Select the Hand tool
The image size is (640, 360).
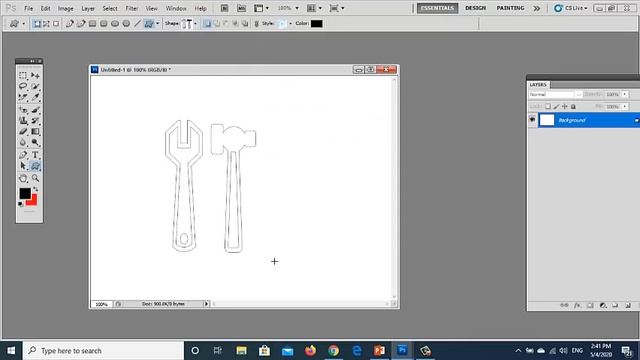coord(23,178)
